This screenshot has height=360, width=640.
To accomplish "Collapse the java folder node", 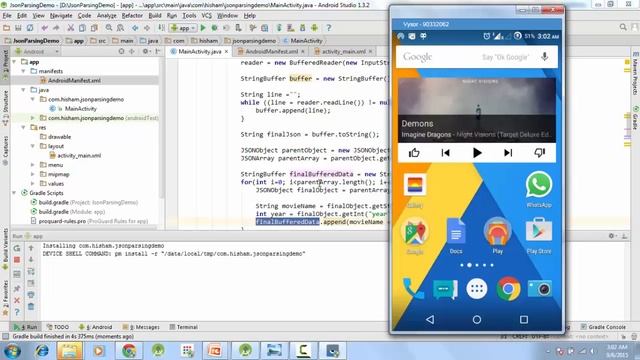I will tap(24, 90).
